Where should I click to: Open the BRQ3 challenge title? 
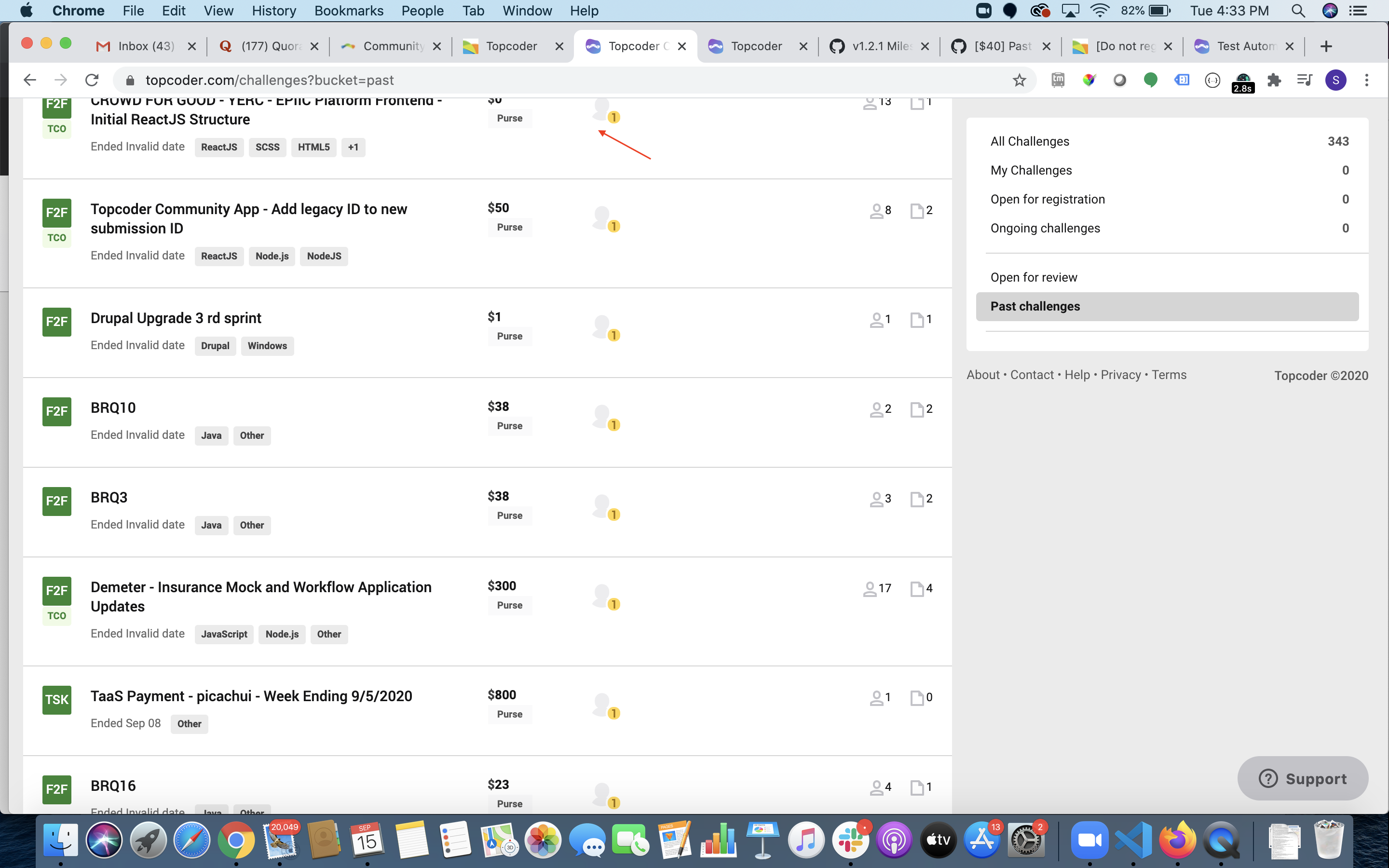pyautogui.click(x=109, y=498)
